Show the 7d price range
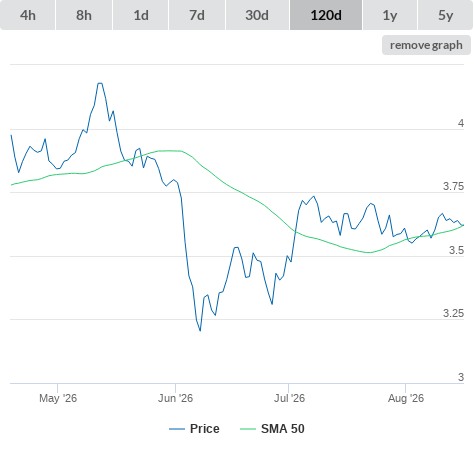 (197, 15)
